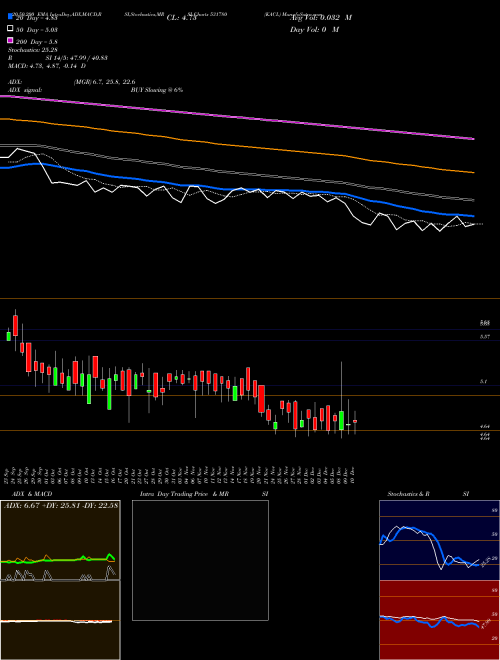Viewport: 500px width, 660px height.
Task: Click the white 50 Day legend swatch
Action: pyautogui.click(x=10, y=29)
